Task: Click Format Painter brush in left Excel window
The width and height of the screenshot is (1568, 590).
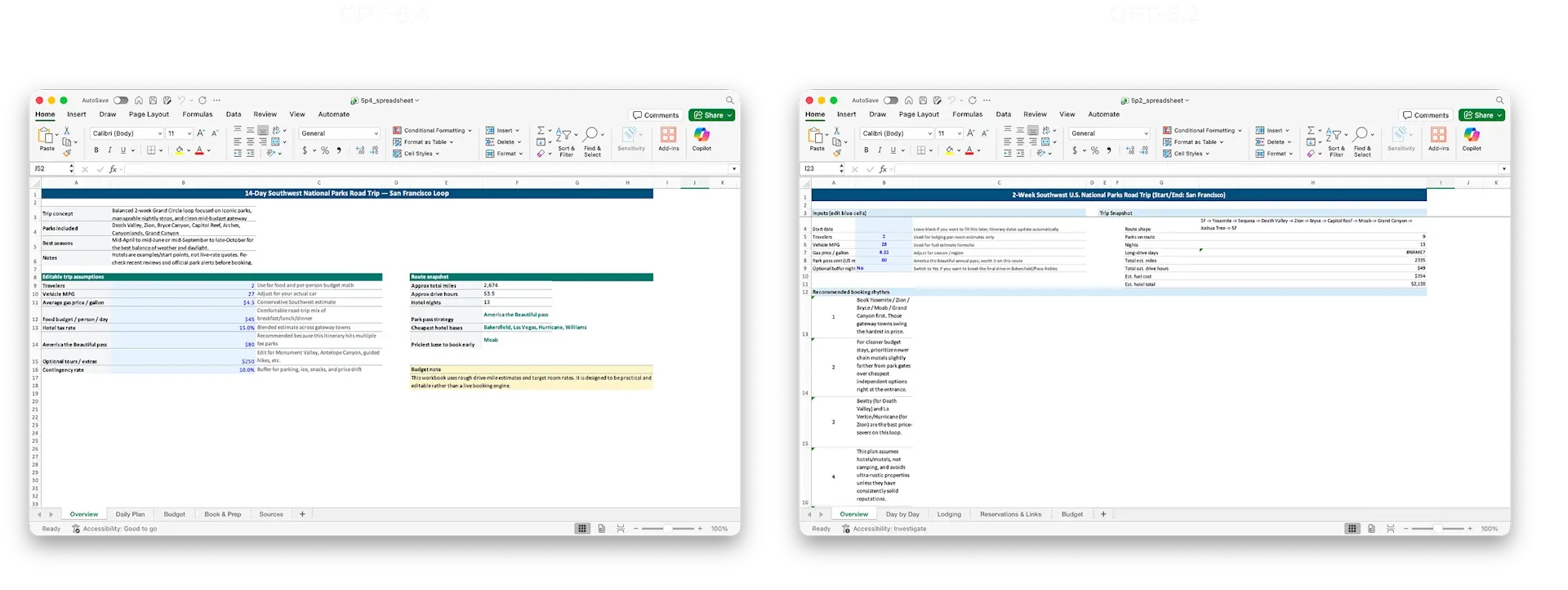Action: [x=67, y=153]
